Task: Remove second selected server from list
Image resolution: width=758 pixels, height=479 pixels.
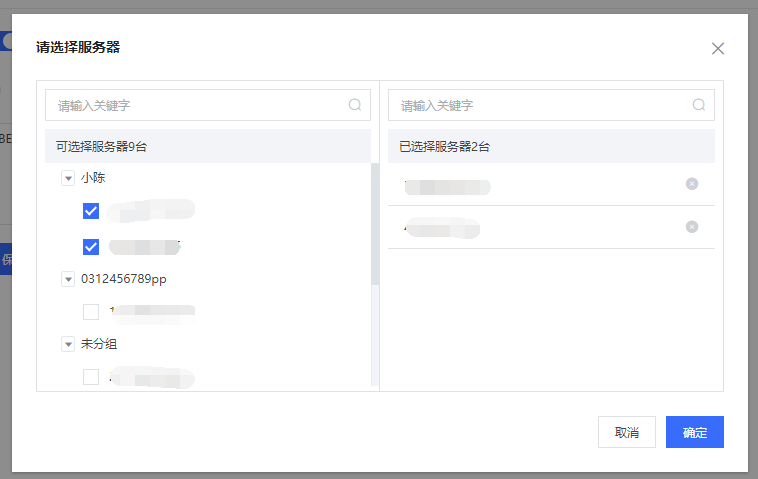Action: [692, 227]
